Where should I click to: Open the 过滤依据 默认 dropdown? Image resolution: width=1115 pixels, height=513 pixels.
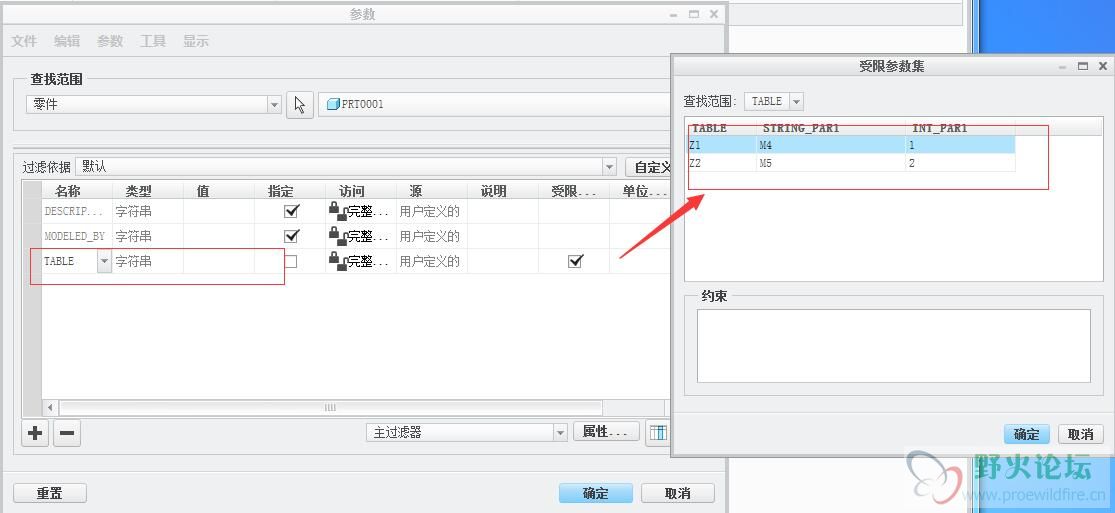[x=609, y=167]
